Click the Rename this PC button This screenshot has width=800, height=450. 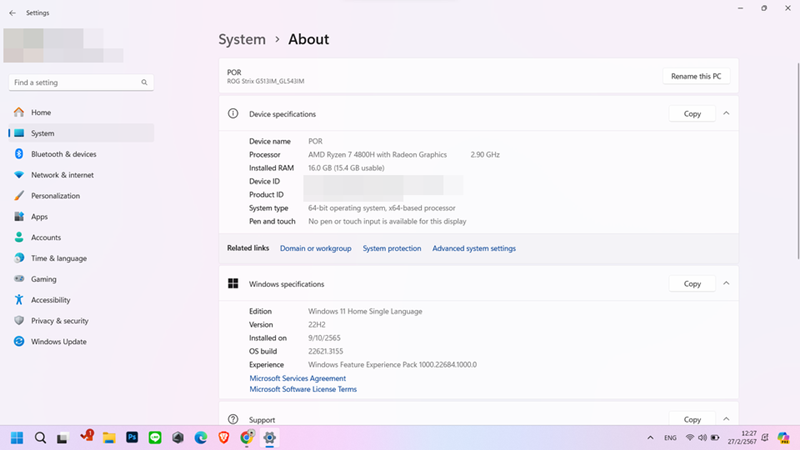tap(697, 76)
